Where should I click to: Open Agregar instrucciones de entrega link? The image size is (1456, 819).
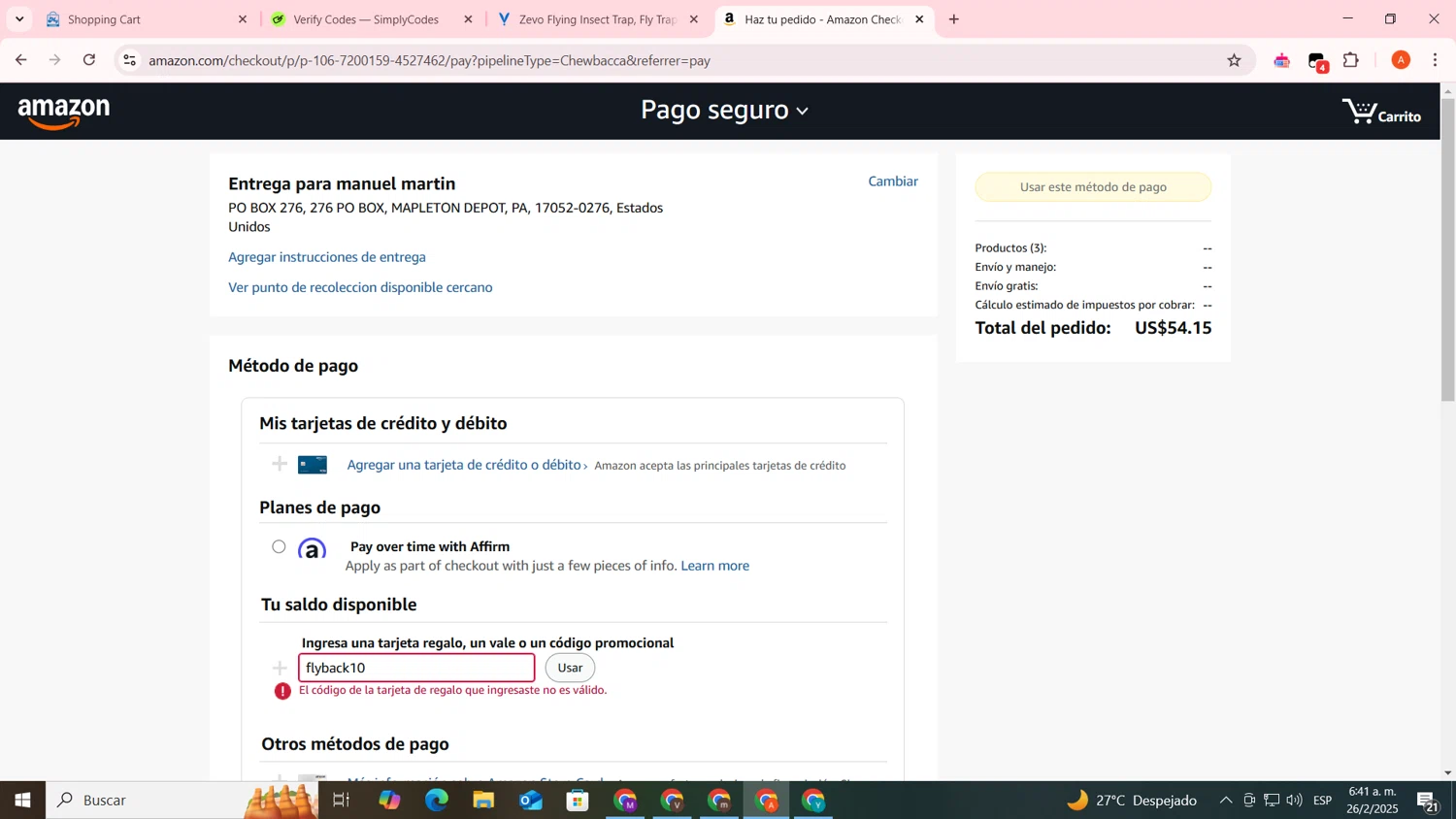tap(327, 257)
